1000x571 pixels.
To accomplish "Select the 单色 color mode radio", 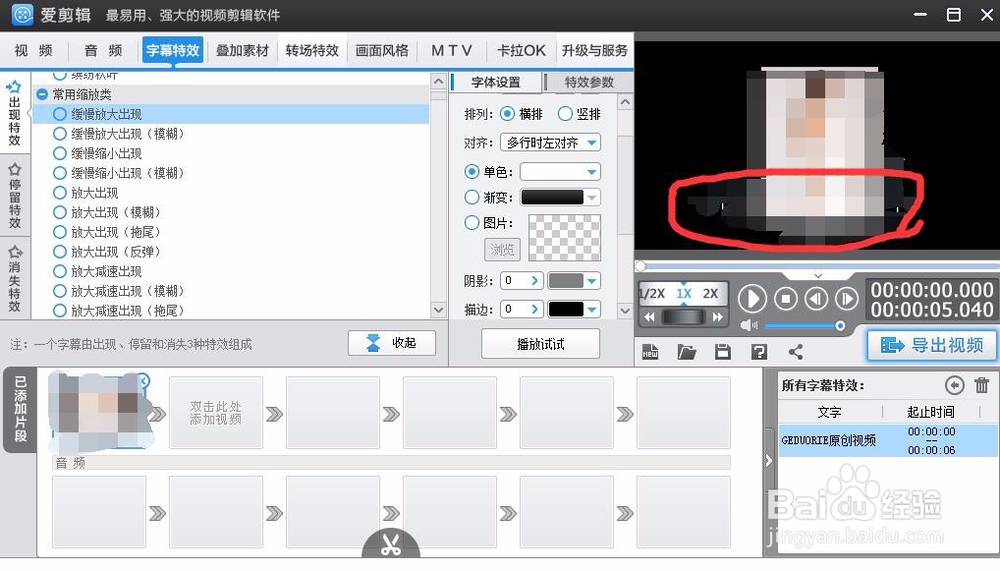I will pyautogui.click(x=472, y=172).
